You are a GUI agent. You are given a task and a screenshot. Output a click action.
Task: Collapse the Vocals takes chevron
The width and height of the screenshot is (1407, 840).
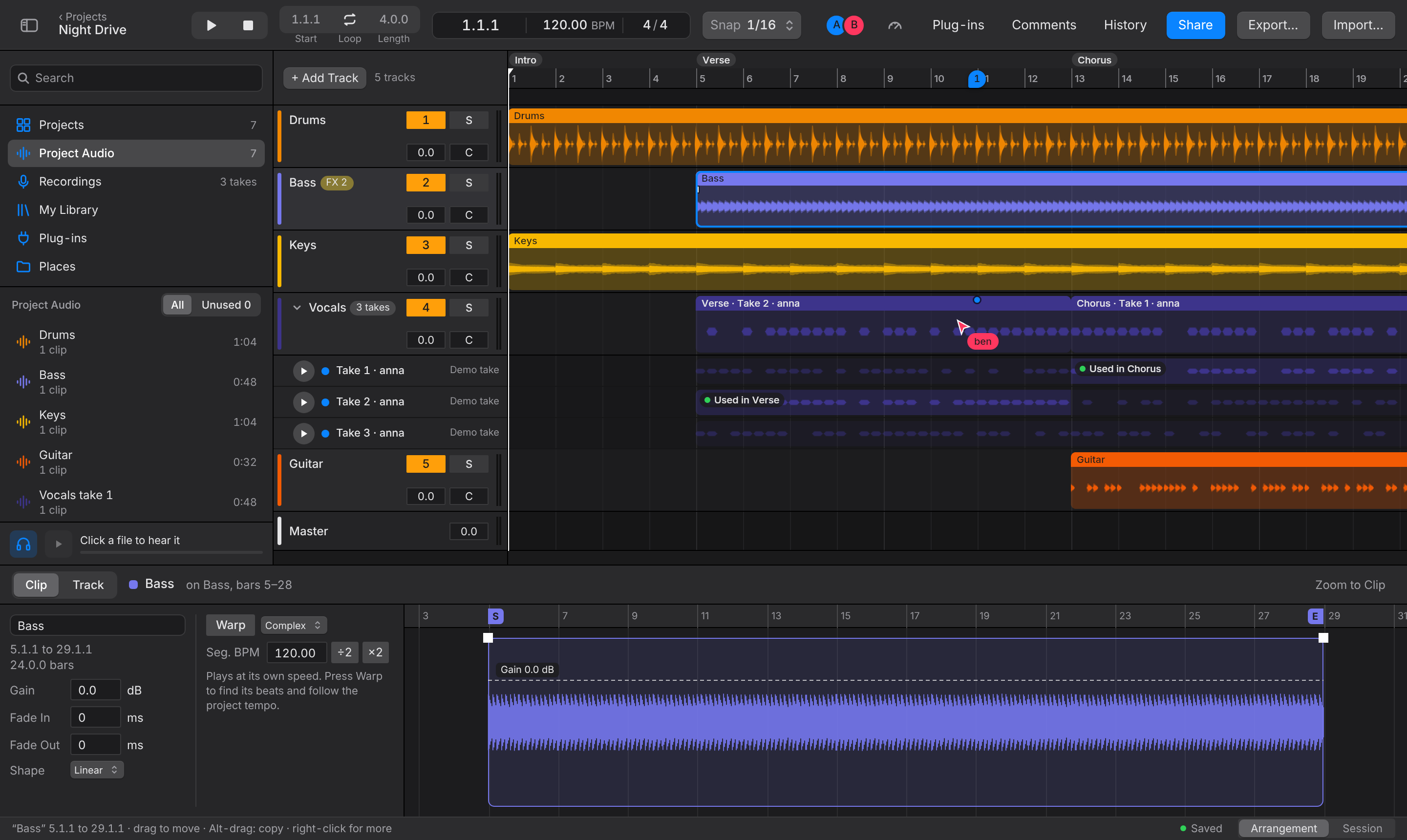coord(297,307)
